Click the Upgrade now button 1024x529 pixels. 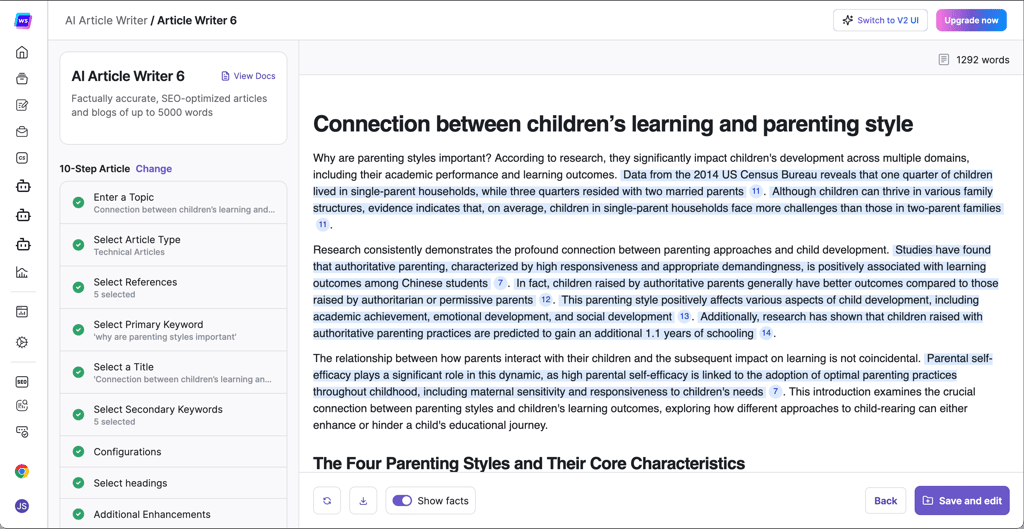click(x=971, y=20)
